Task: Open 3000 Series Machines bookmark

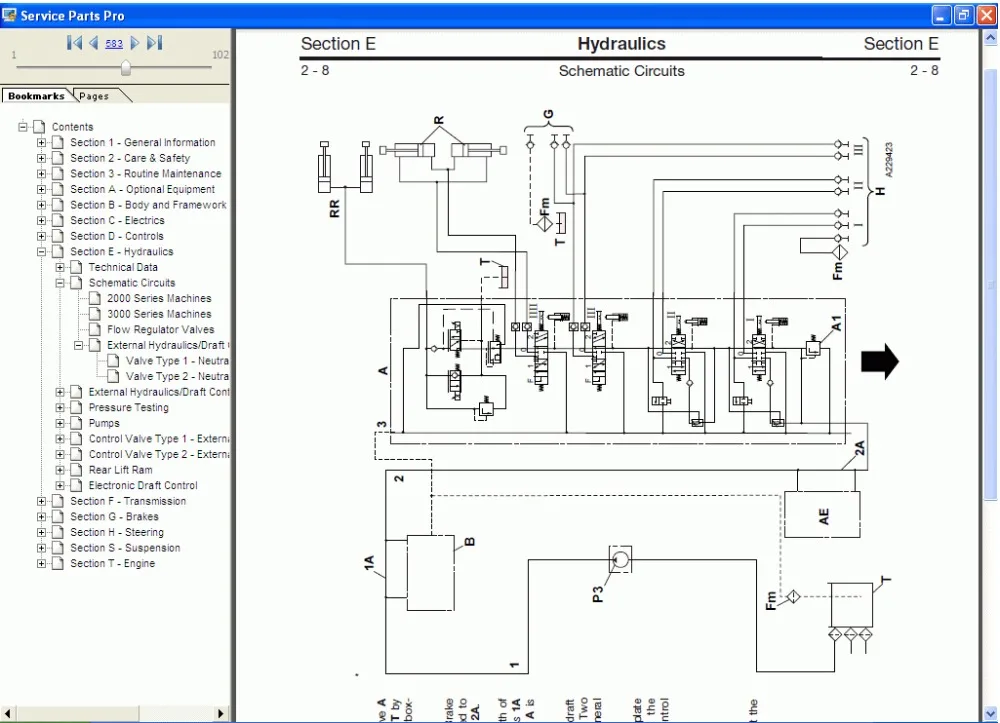Action: pyautogui.click(x=159, y=314)
